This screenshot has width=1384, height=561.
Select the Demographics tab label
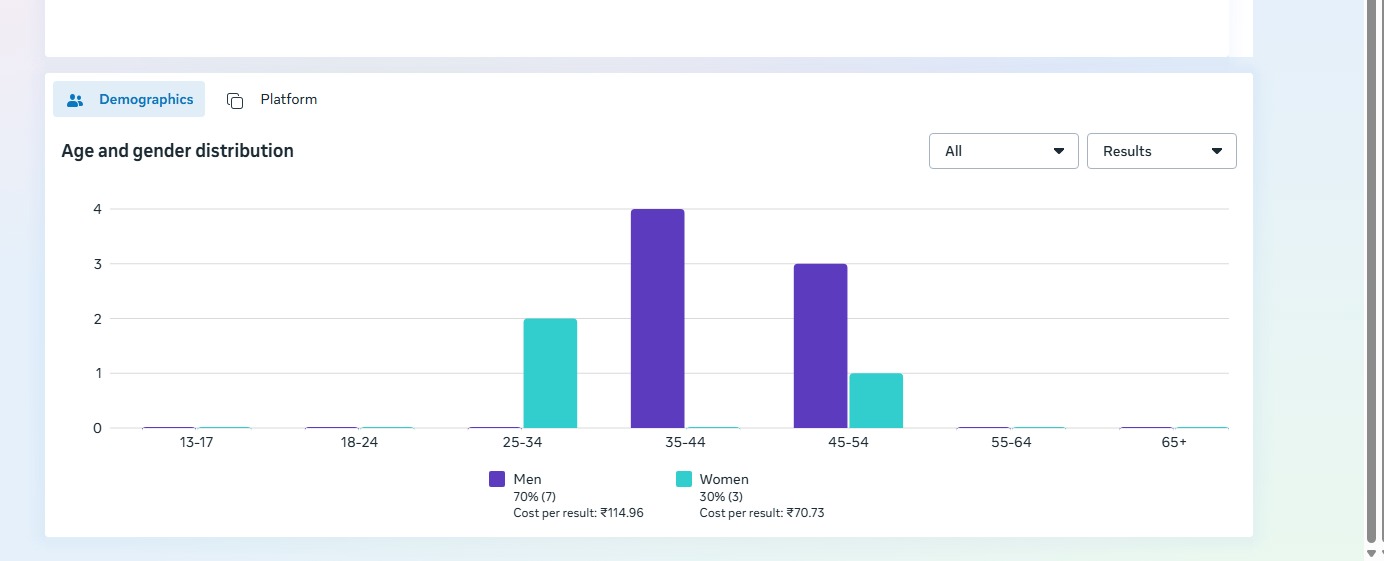pos(146,99)
